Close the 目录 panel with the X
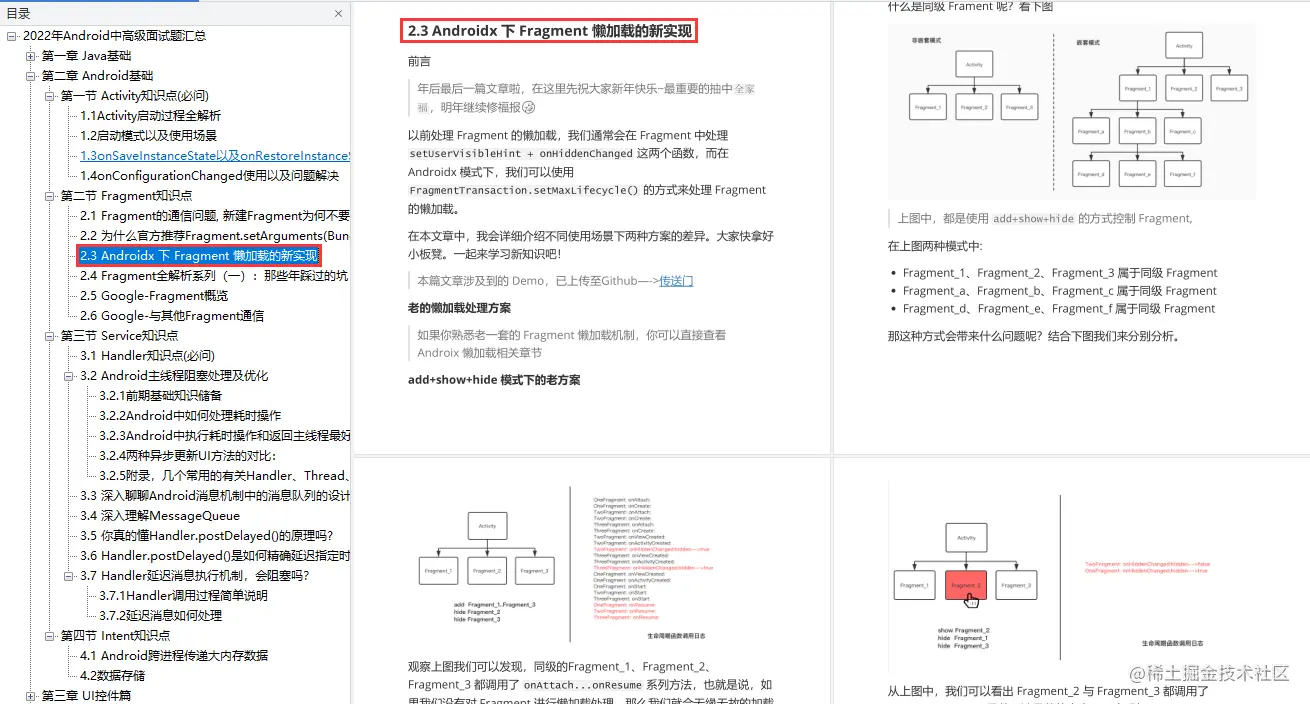The height and width of the screenshot is (704, 1310). click(338, 14)
